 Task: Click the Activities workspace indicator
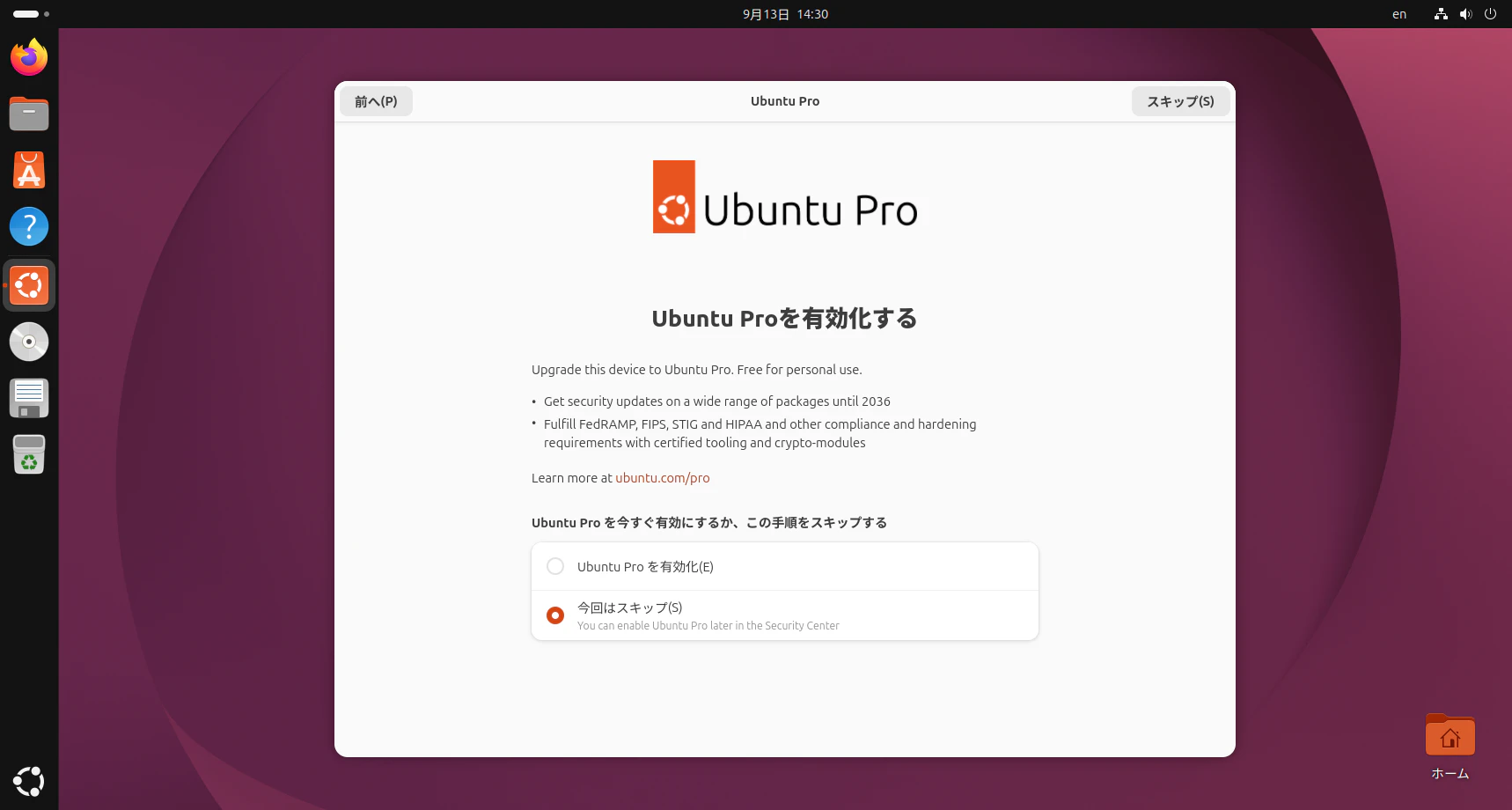tap(31, 14)
